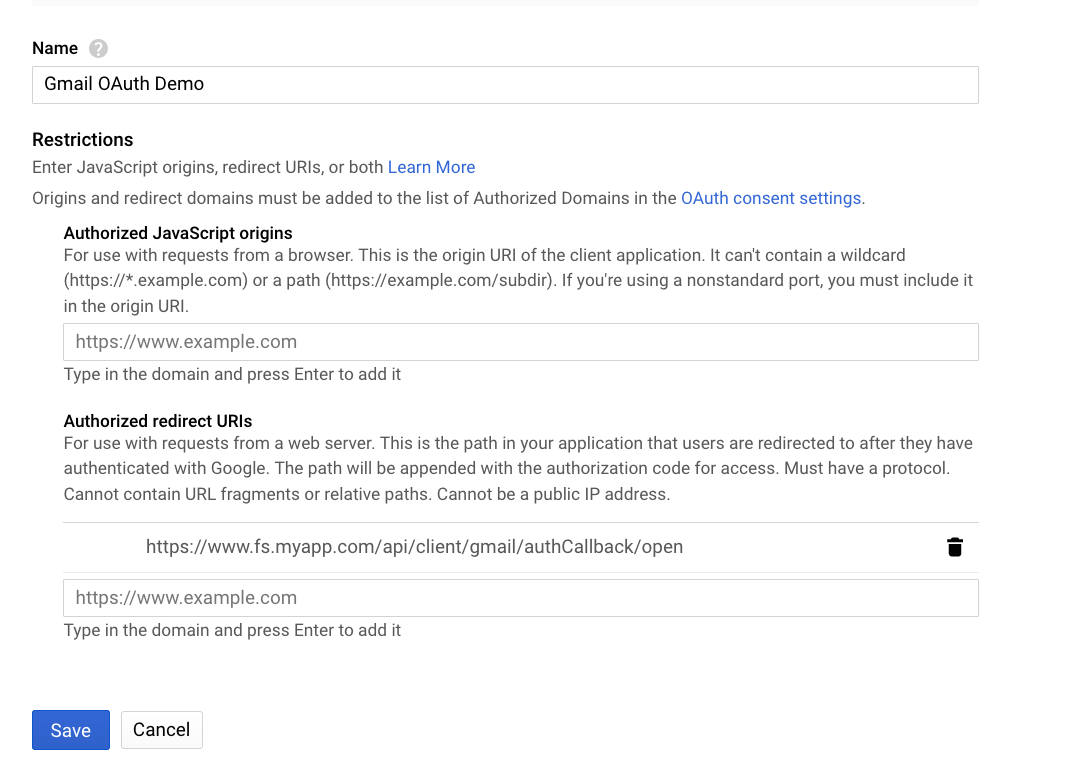Image resolution: width=1070 pixels, height=782 pixels.
Task: Open the Learn More link
Action: 431,167
